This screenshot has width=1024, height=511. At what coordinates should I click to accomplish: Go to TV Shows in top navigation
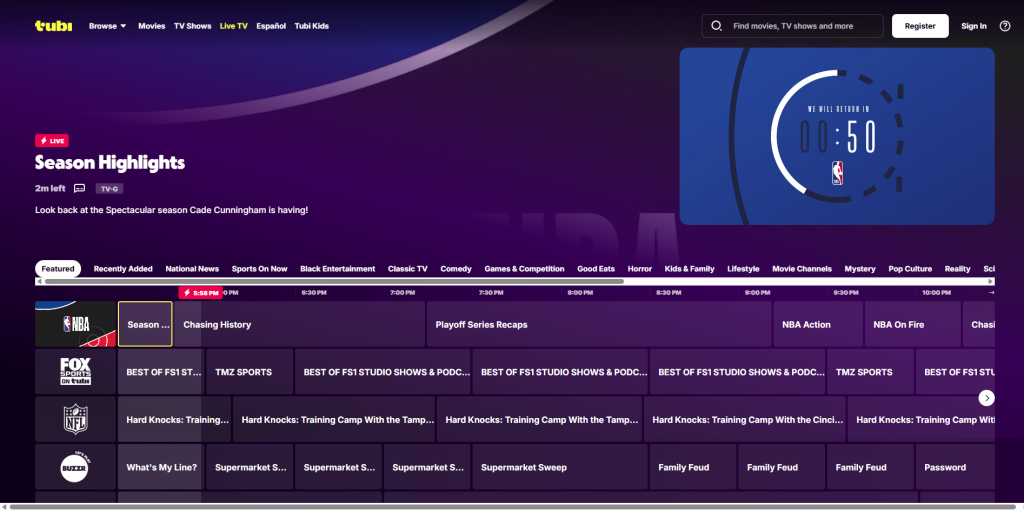coord(193,26)
